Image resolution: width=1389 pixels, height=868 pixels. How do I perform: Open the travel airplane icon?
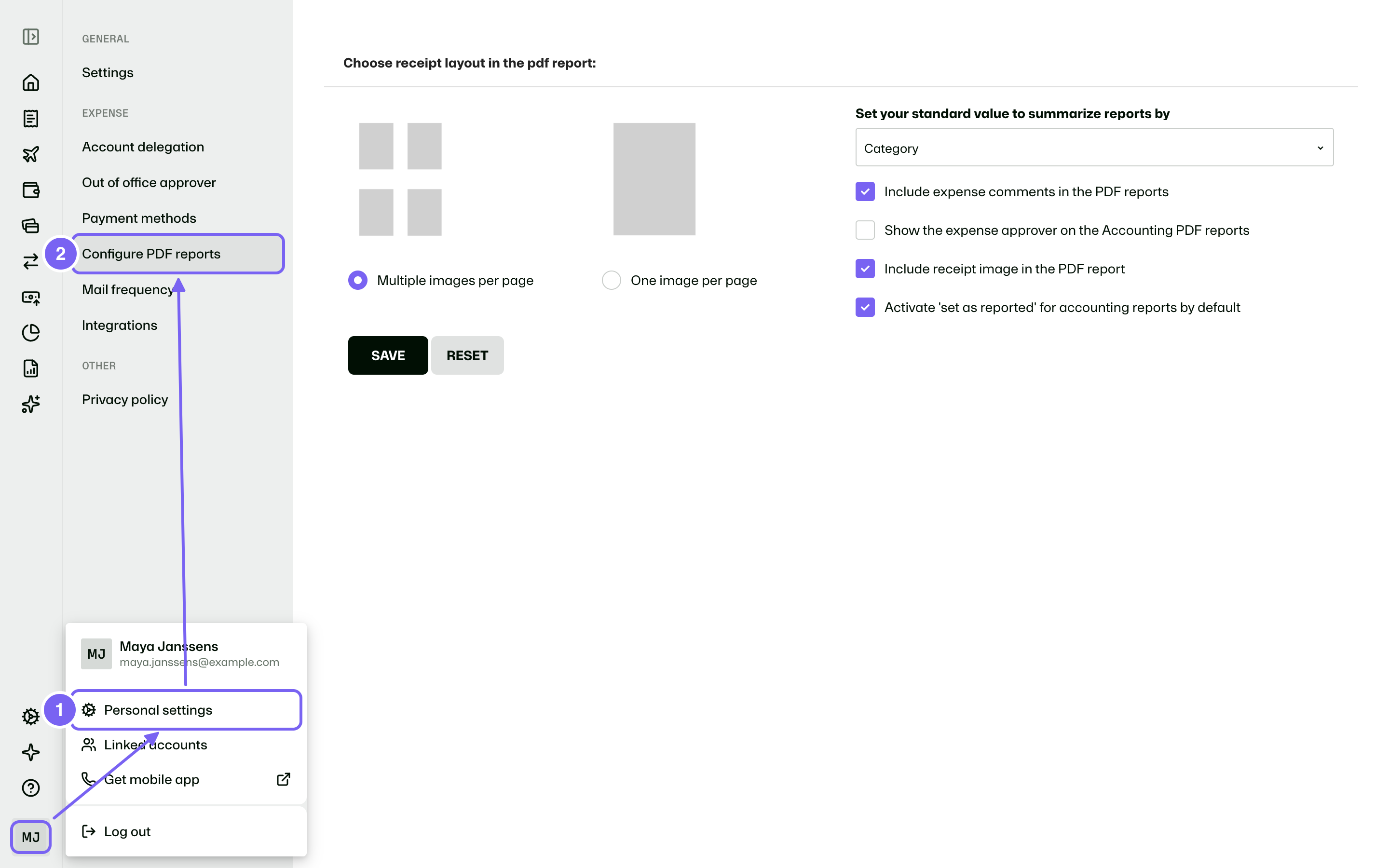point(30,154)
